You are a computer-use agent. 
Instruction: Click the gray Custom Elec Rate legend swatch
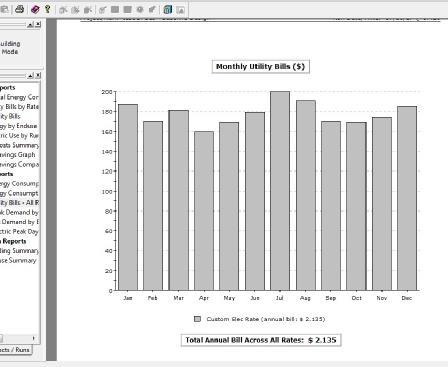pos(197,319)
